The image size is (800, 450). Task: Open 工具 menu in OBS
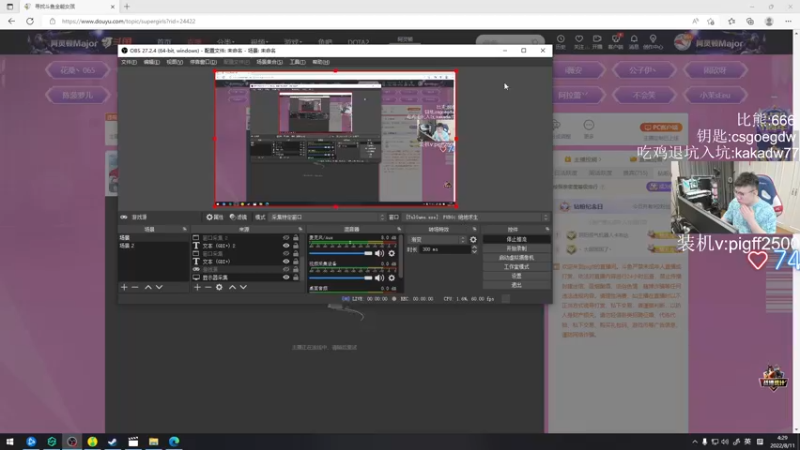[x=297, y=62]
